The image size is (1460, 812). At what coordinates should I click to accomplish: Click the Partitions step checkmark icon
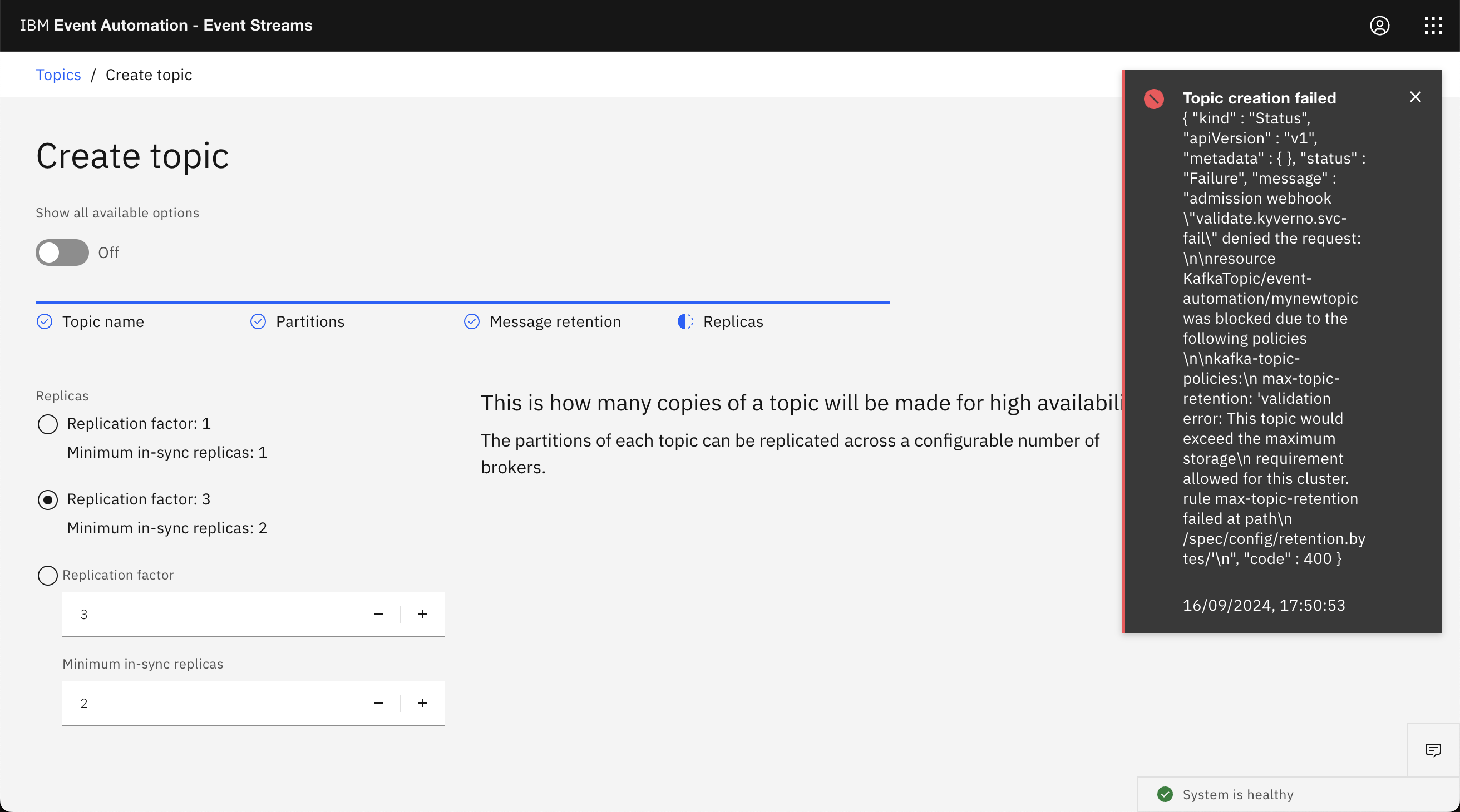(x=258, y=321)
